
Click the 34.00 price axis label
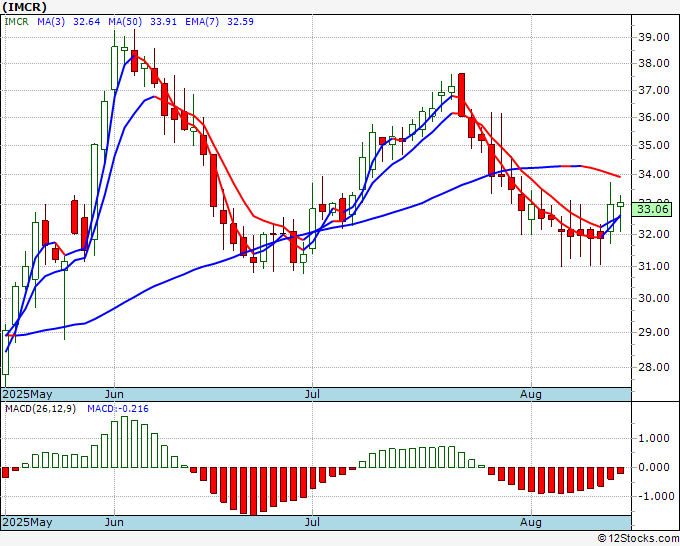point(654,174)
